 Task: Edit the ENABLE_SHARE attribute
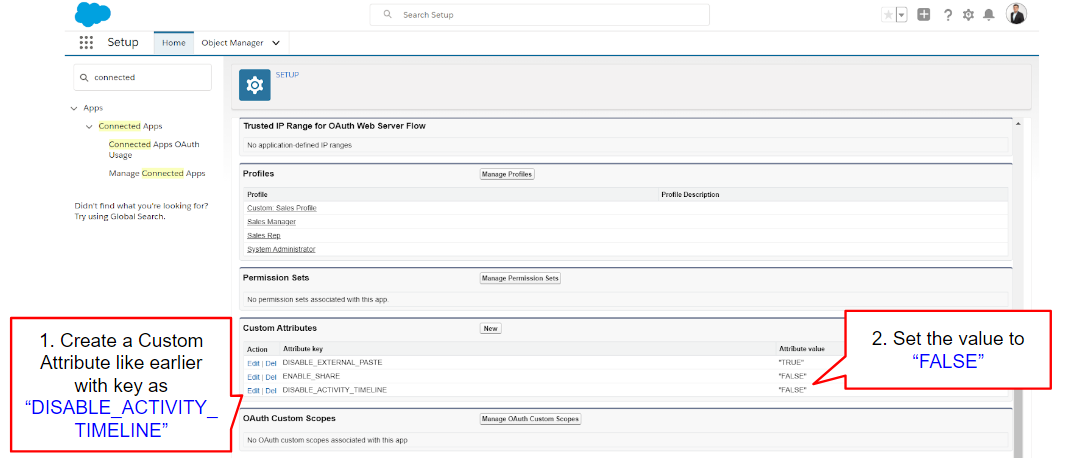253,376
